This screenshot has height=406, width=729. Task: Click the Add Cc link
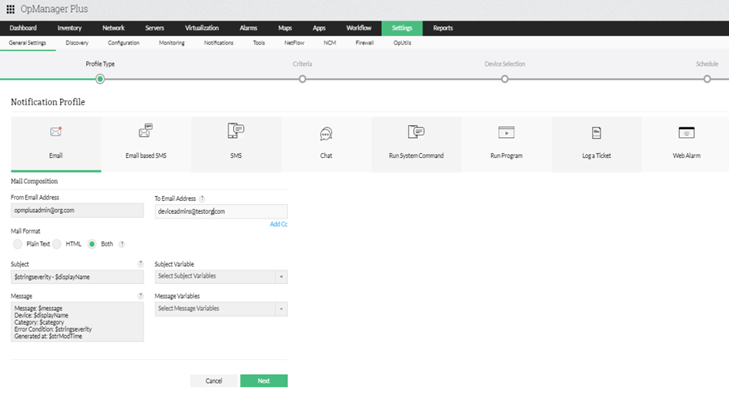278,224
